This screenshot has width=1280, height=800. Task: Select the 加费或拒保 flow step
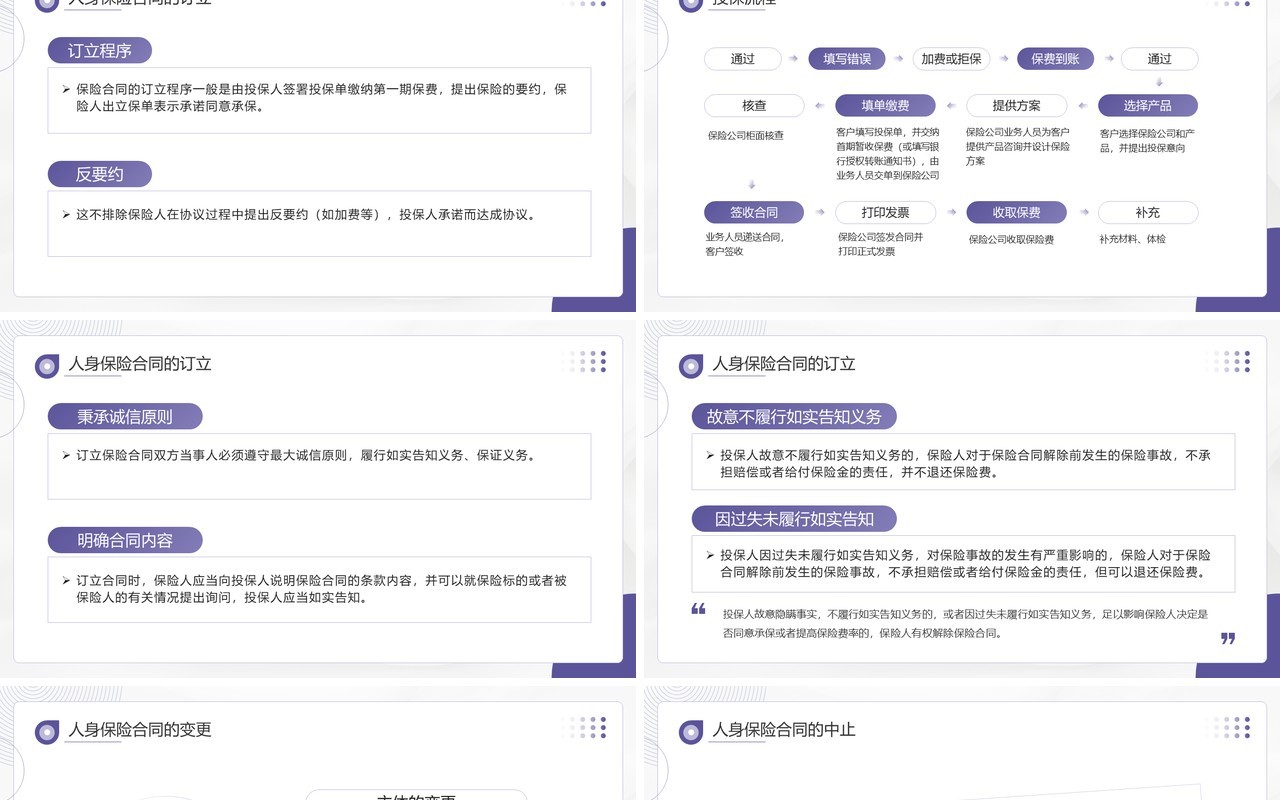coord(951,59)
